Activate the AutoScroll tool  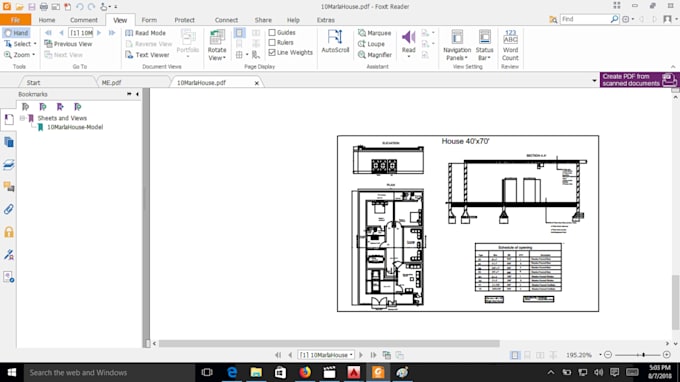[335, 42]
